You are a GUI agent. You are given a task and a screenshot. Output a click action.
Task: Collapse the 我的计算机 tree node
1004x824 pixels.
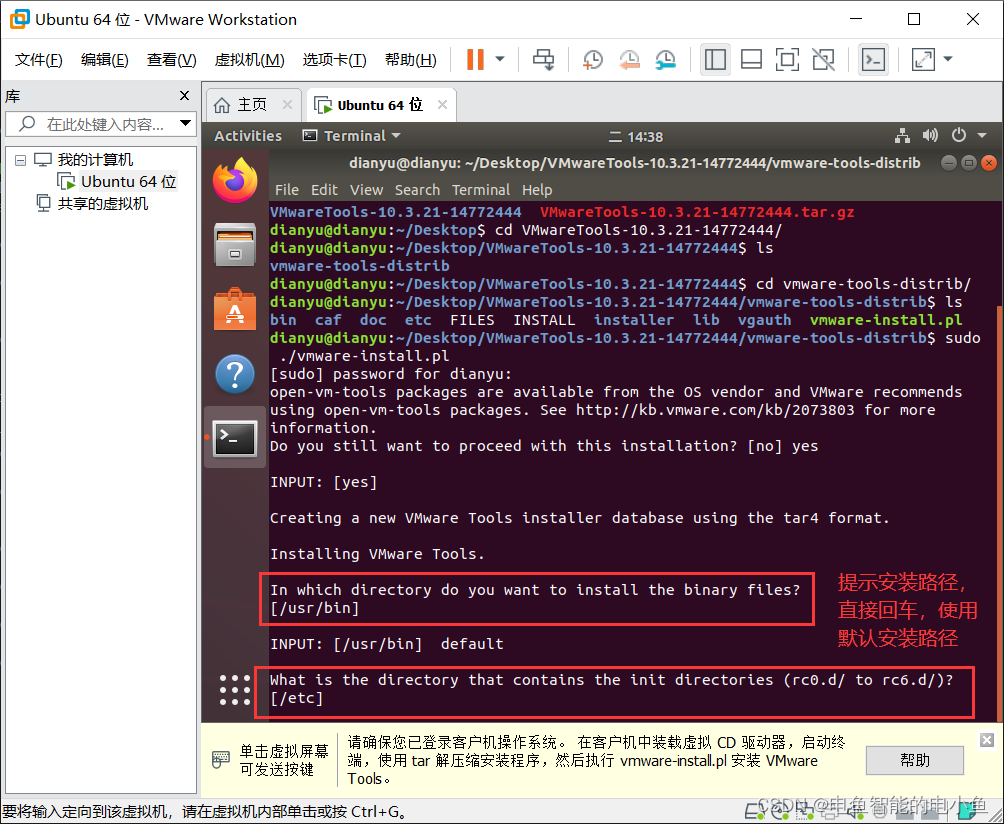[20, 160]
